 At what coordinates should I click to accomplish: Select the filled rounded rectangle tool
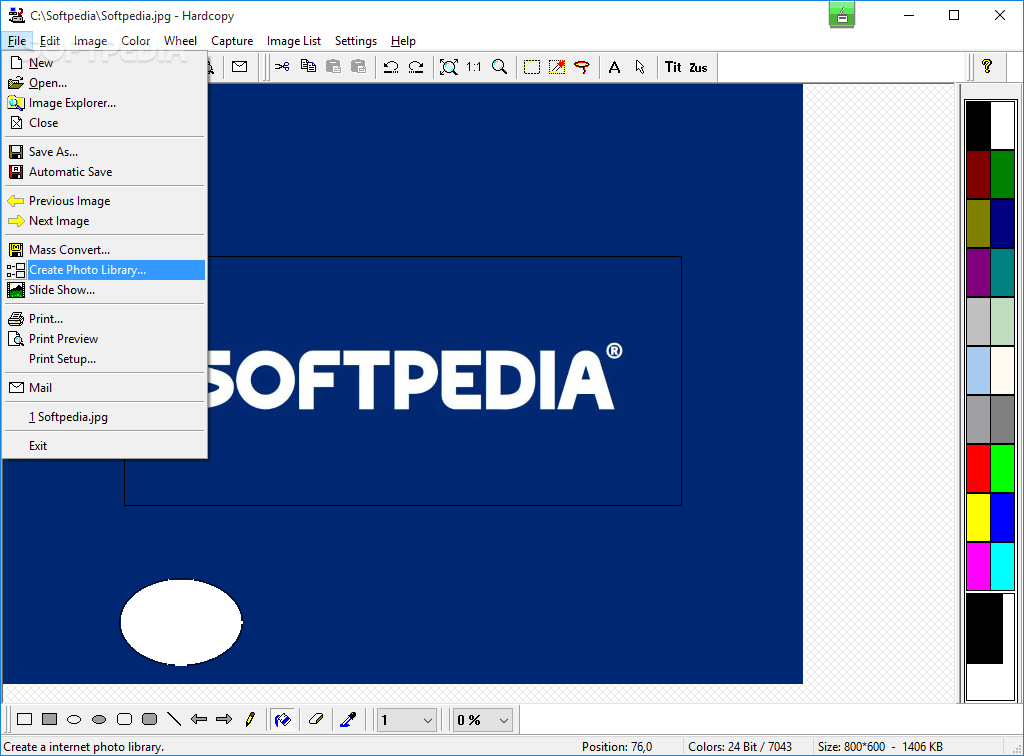pyautogui.click(x=150, y=719)
